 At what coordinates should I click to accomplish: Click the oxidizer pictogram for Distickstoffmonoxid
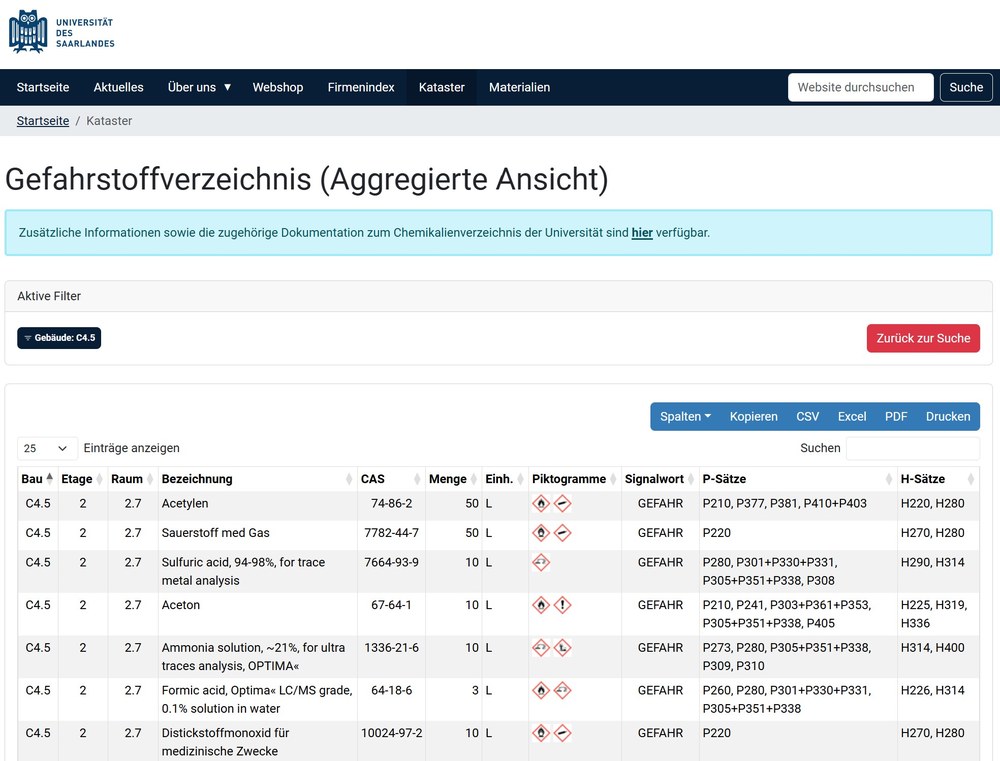(541, 733)
